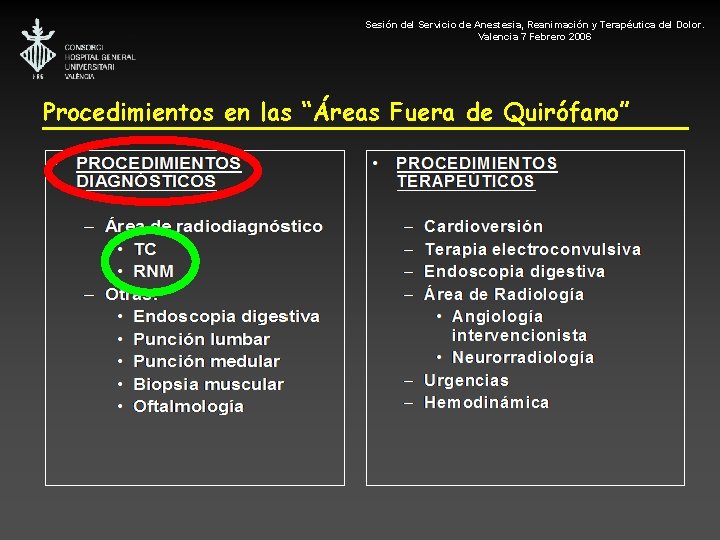Viewport: 720px width, 540px height.
Task: Click the 'TC' bullet item
Action: tap(145, 249)
